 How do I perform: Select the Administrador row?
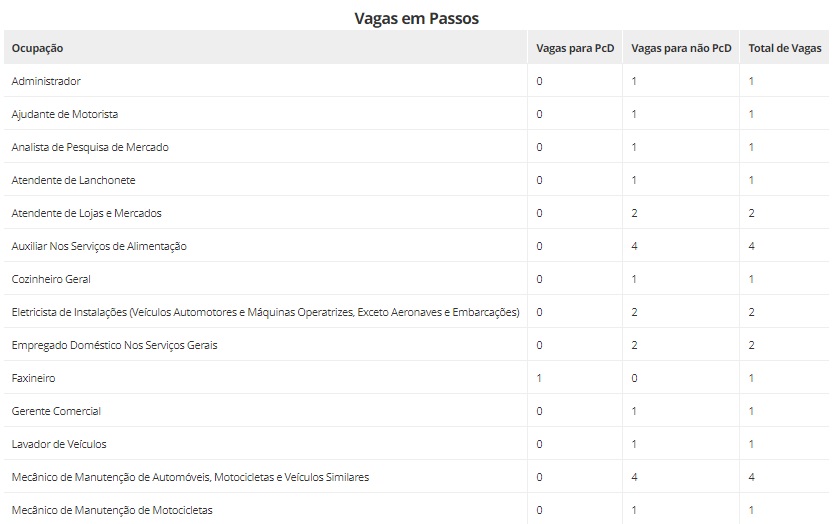(416, 81)
